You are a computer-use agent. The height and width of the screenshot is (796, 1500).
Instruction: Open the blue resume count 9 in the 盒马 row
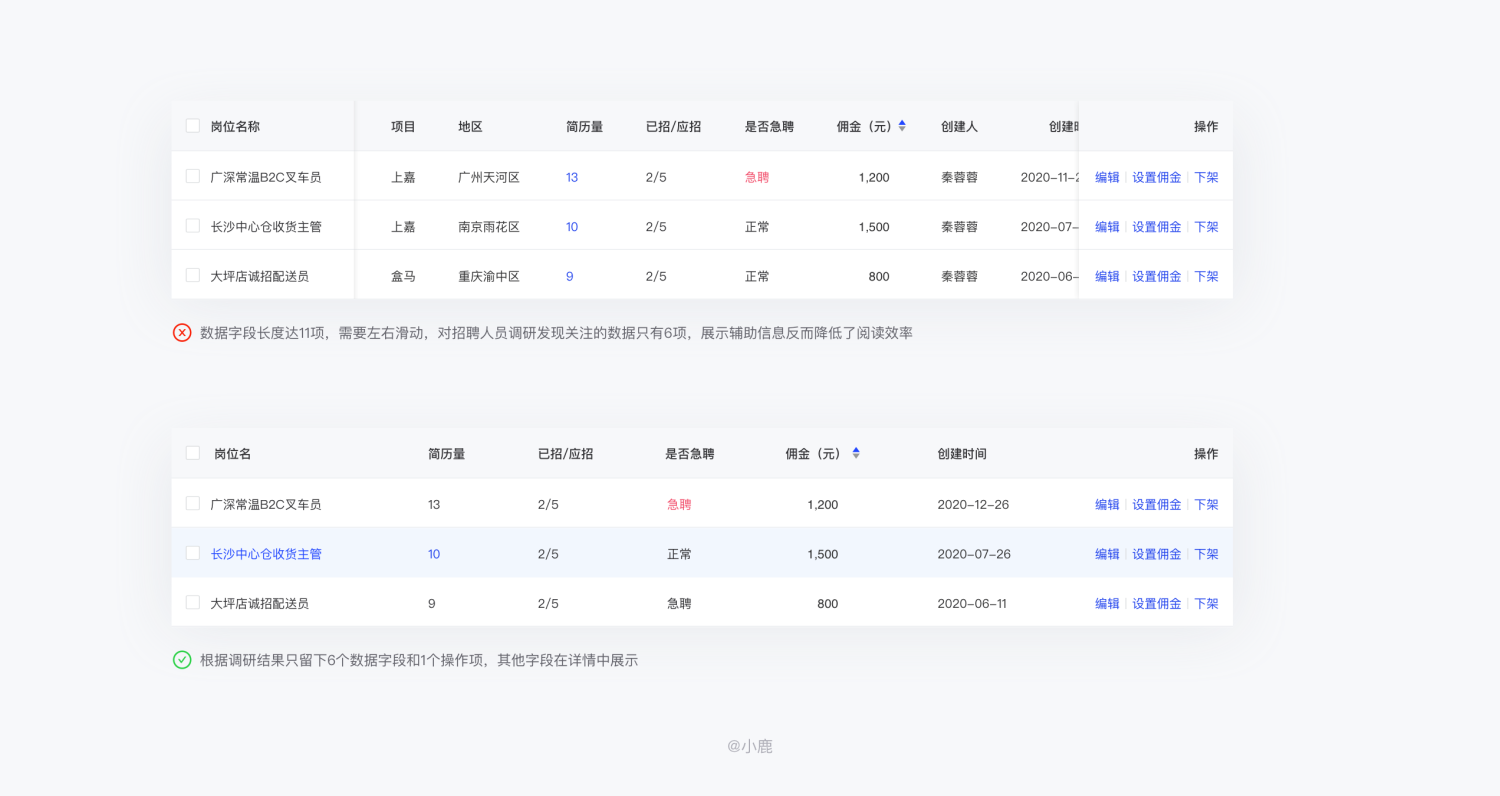(570, 276)
